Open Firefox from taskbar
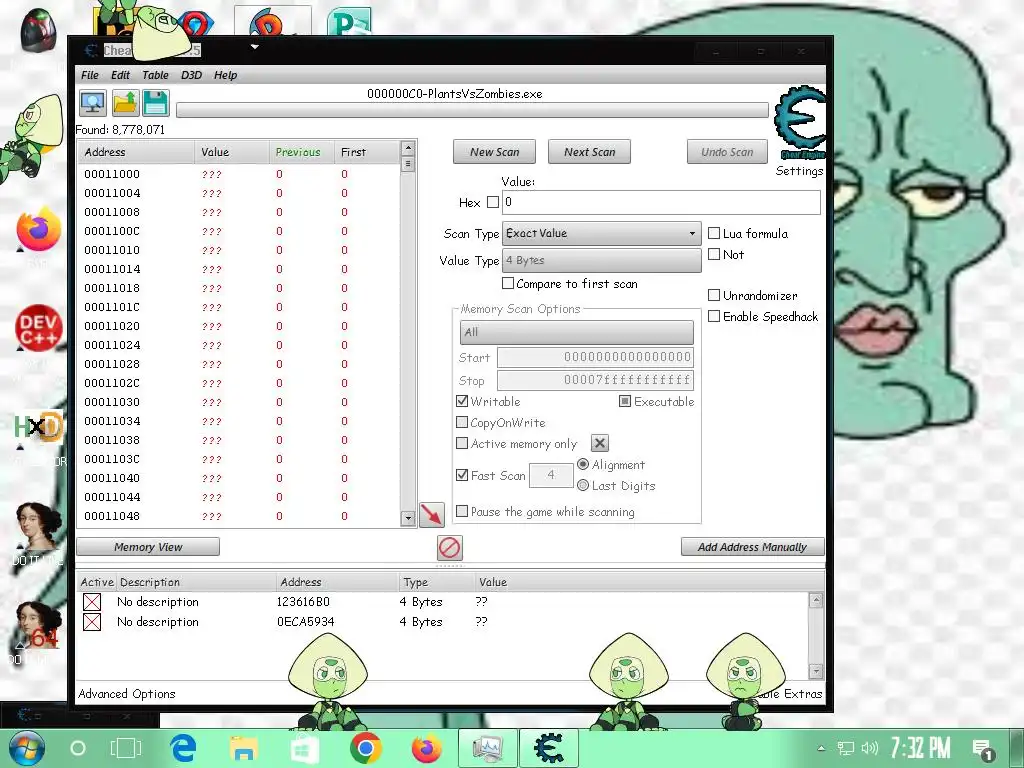 [x=426, y=748]
